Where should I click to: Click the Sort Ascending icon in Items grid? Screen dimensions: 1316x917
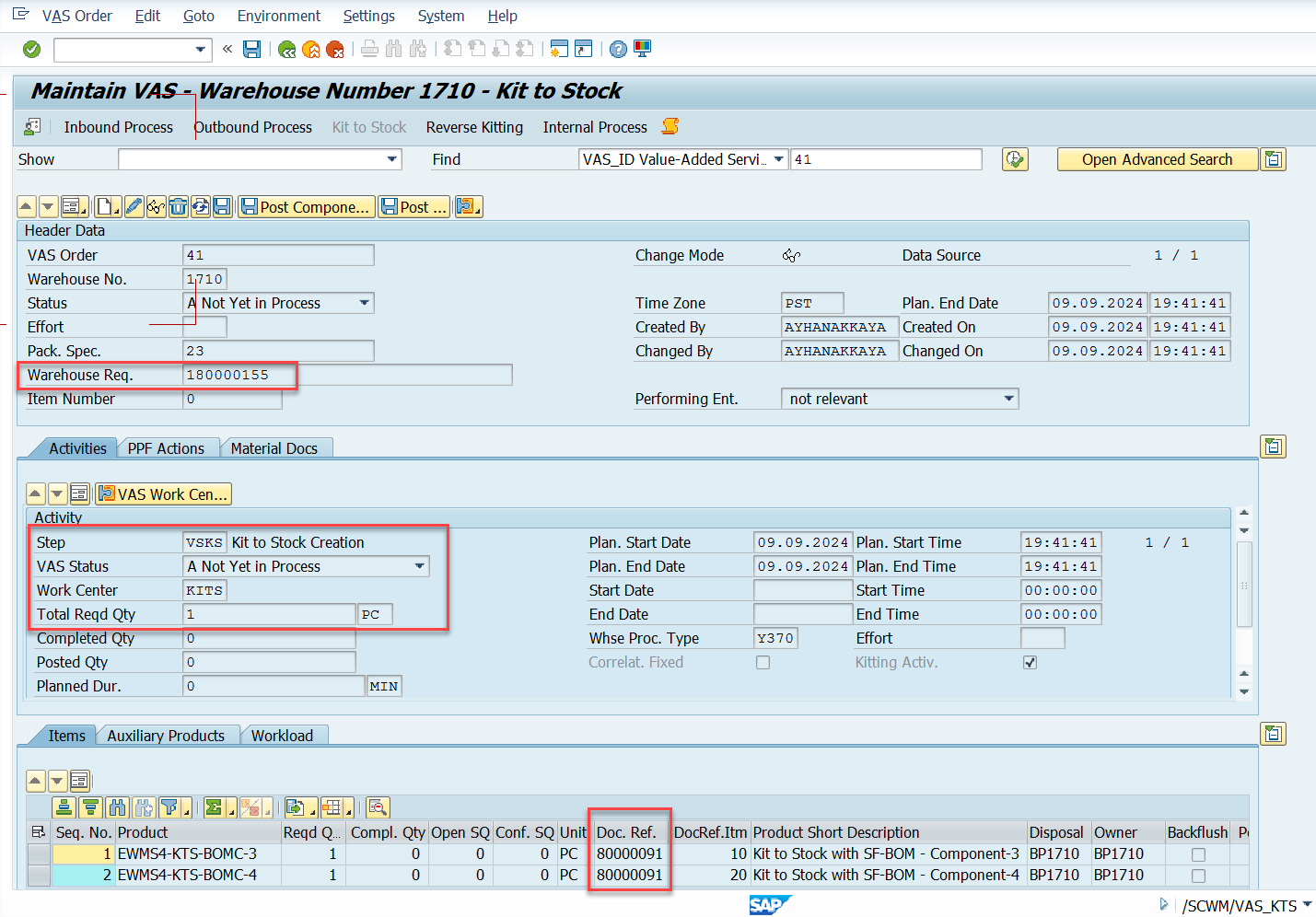64,807
